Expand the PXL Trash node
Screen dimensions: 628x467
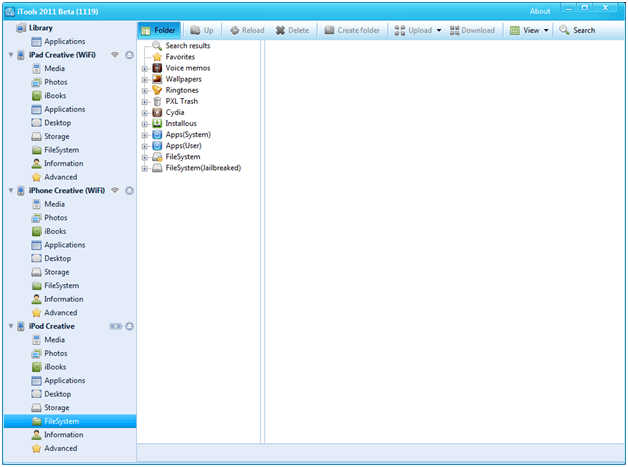pyautogui.click(x=145, y=102)
